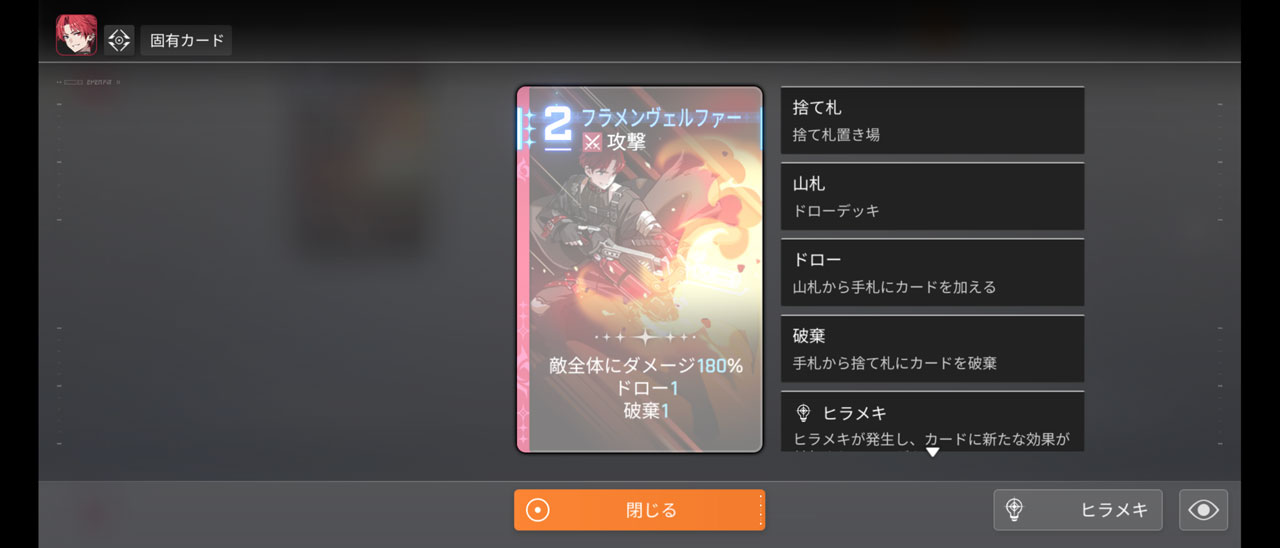This screenshot has width=1280, height=548.
Task: Select the 破棄 keyword entry
Action: tap(932, 349)
